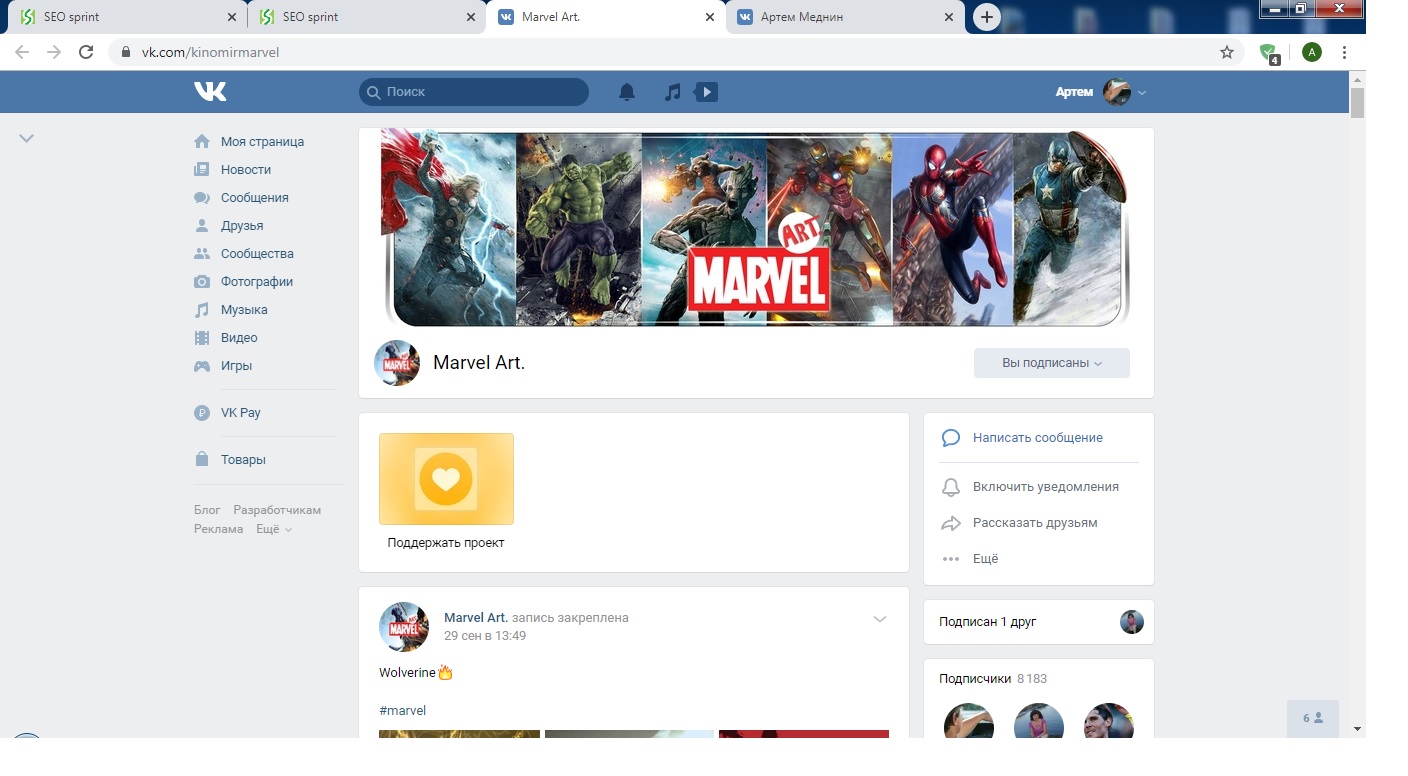
Task: Open Chrome profile A avatar
Action: (1312, 52)
